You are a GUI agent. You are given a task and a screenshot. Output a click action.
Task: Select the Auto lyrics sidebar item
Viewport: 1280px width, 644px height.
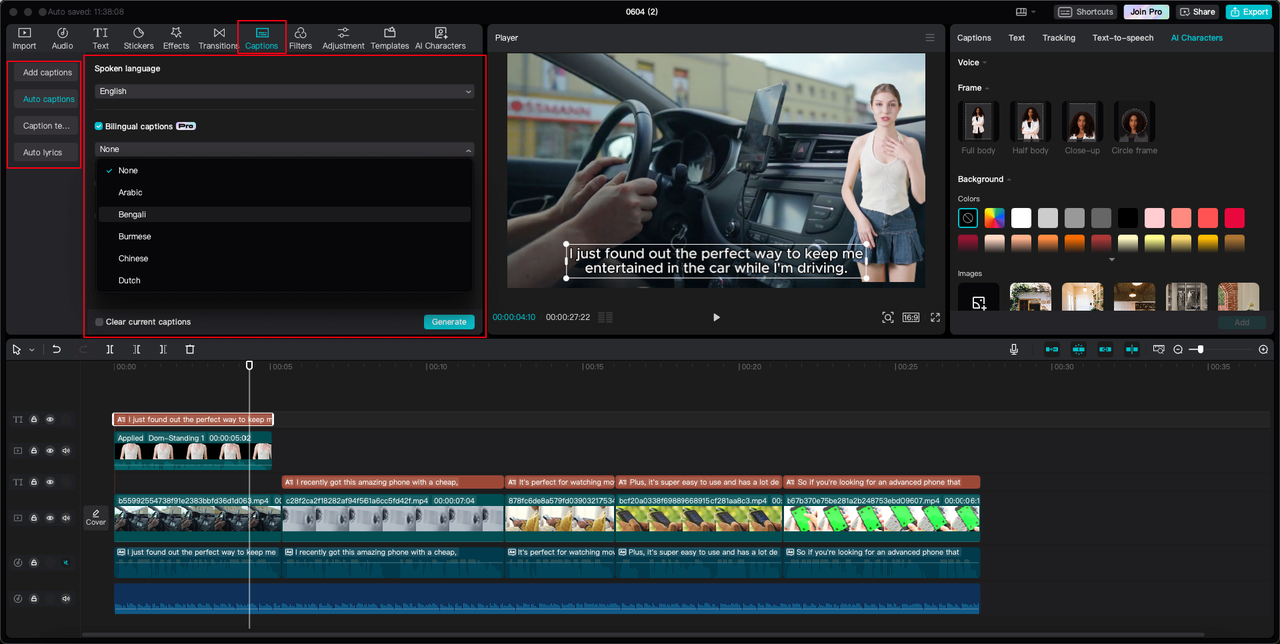43,153
